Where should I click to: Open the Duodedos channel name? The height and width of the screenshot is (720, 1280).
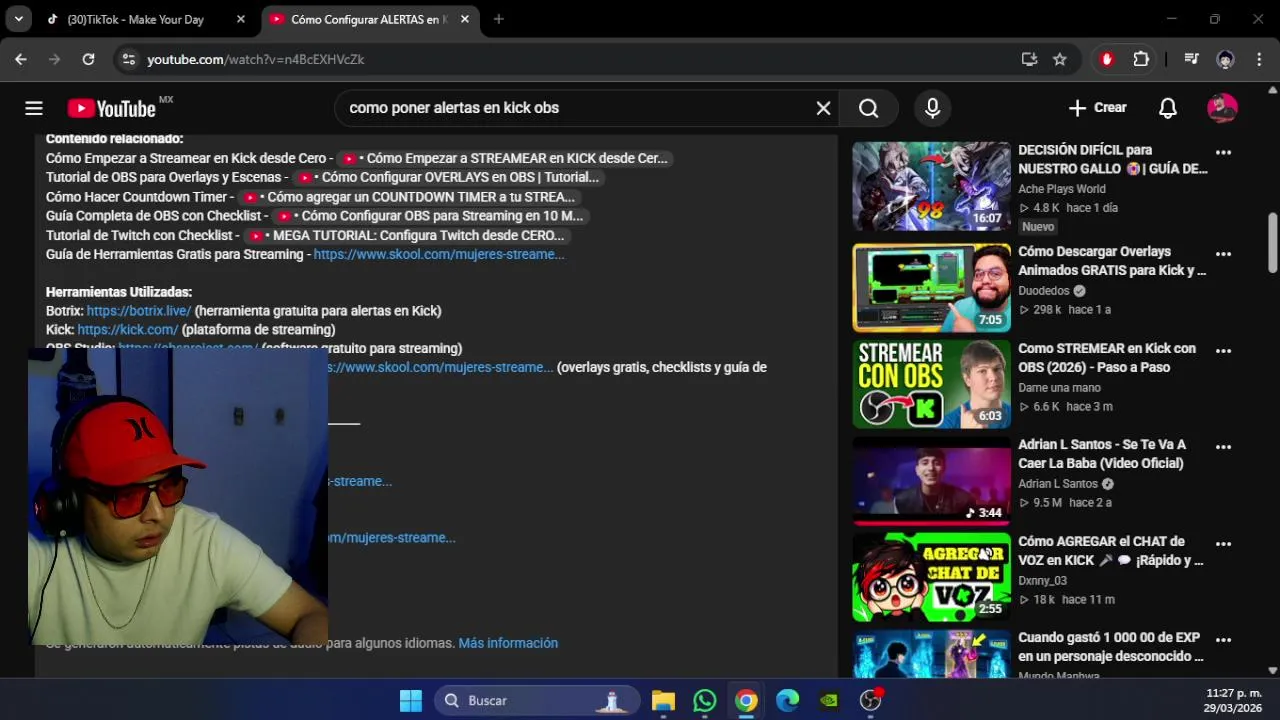[1044, 291]
